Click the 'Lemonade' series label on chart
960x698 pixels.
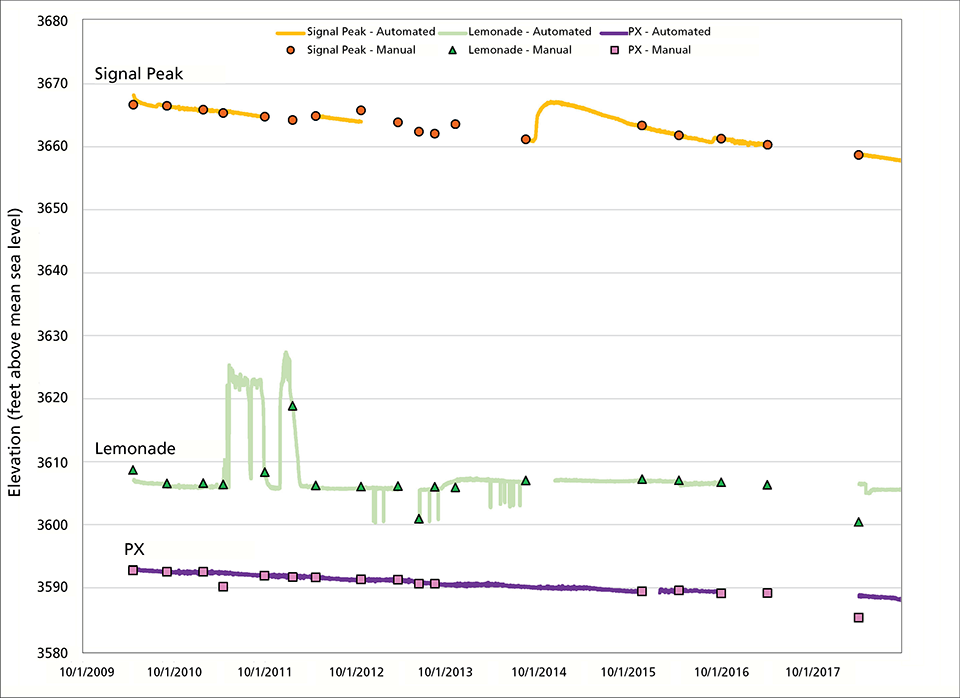point(135,449)
